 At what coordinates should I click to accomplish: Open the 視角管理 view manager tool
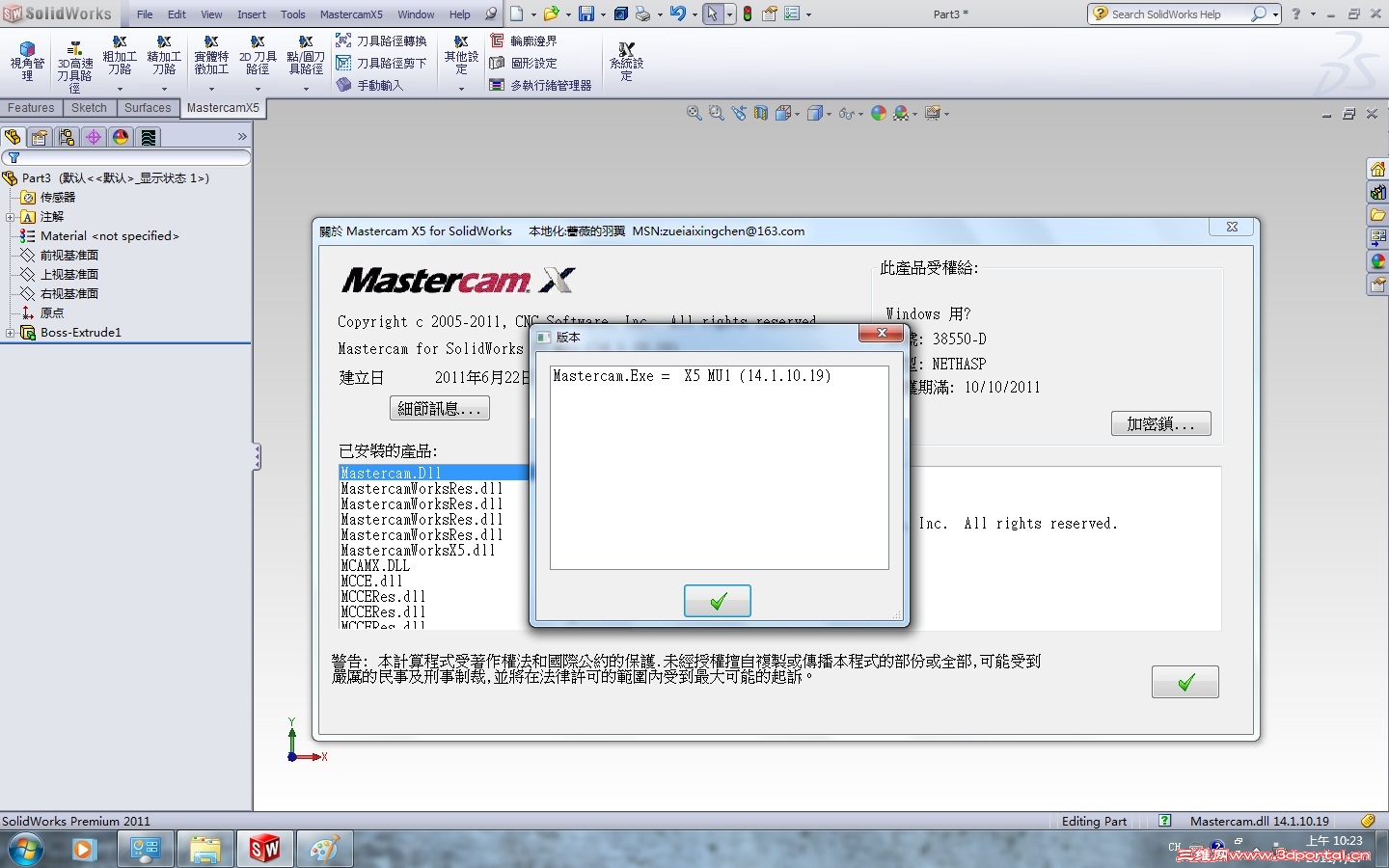pos(27,62)
